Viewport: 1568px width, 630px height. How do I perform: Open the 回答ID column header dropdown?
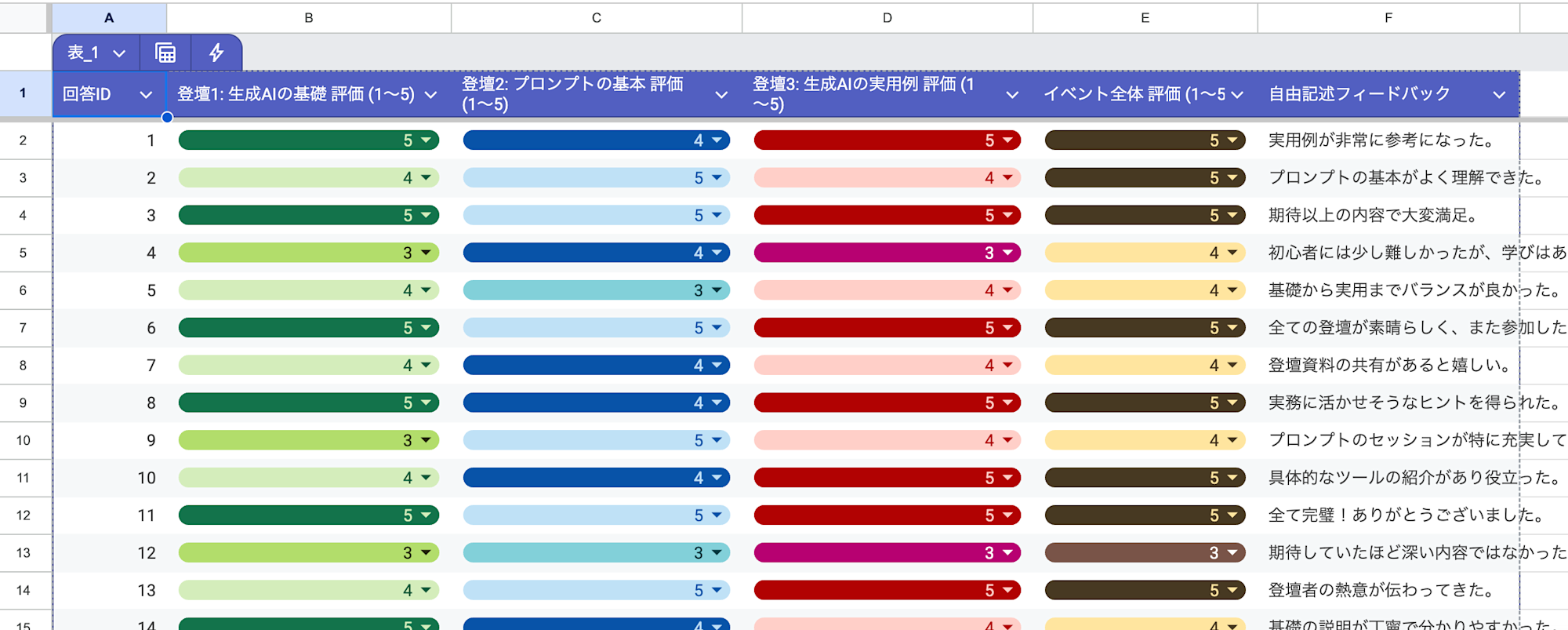[146, 95]
